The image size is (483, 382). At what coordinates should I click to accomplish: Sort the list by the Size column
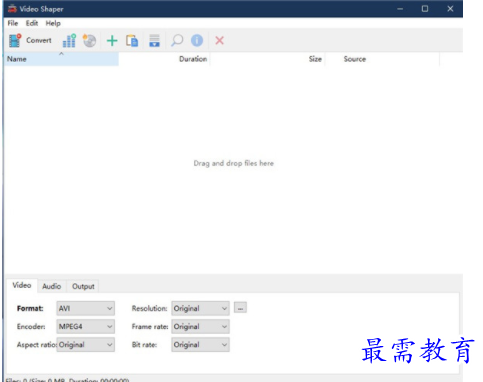(x=267, y=59)
